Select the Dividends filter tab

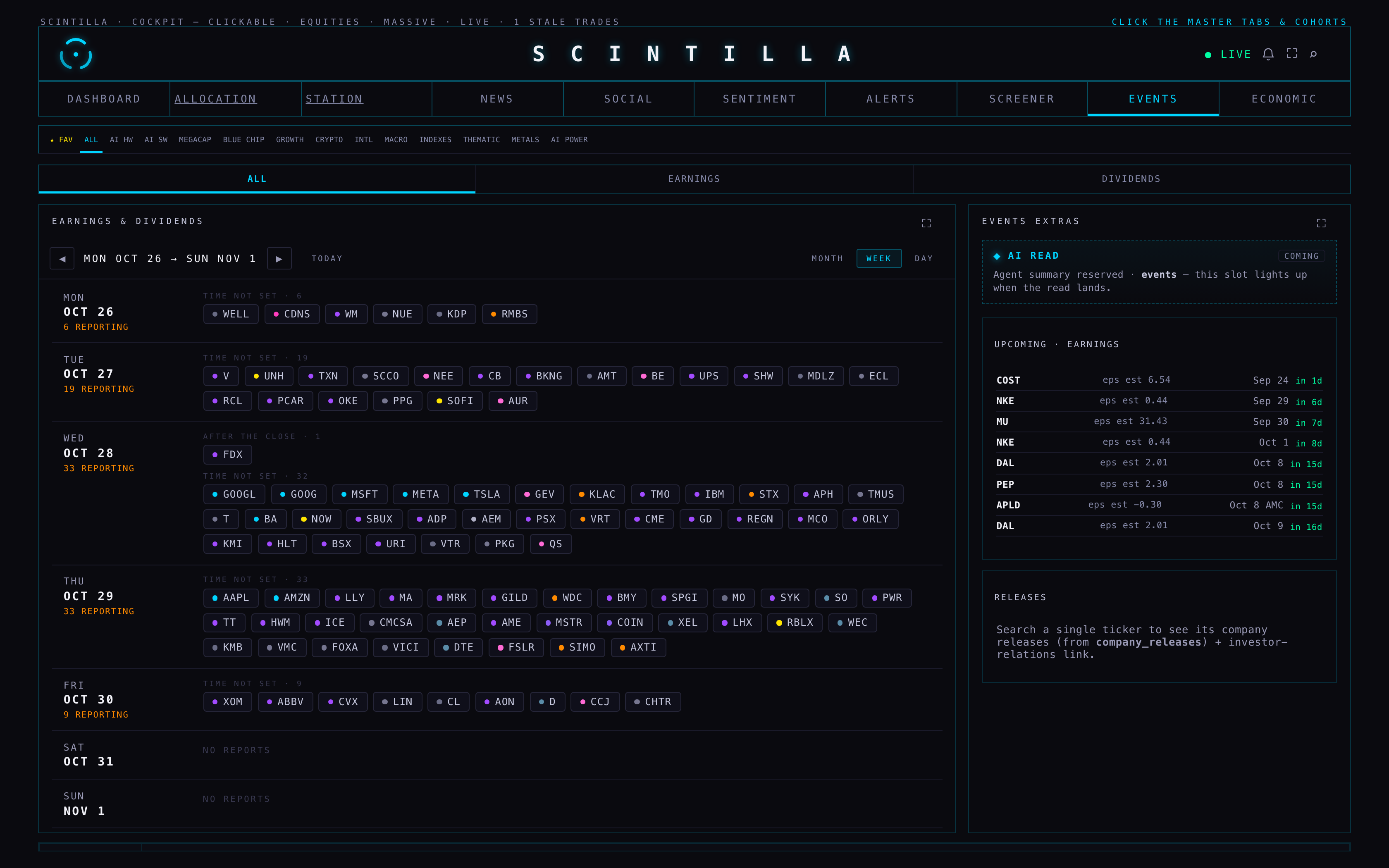click(x=1131, y=179)
